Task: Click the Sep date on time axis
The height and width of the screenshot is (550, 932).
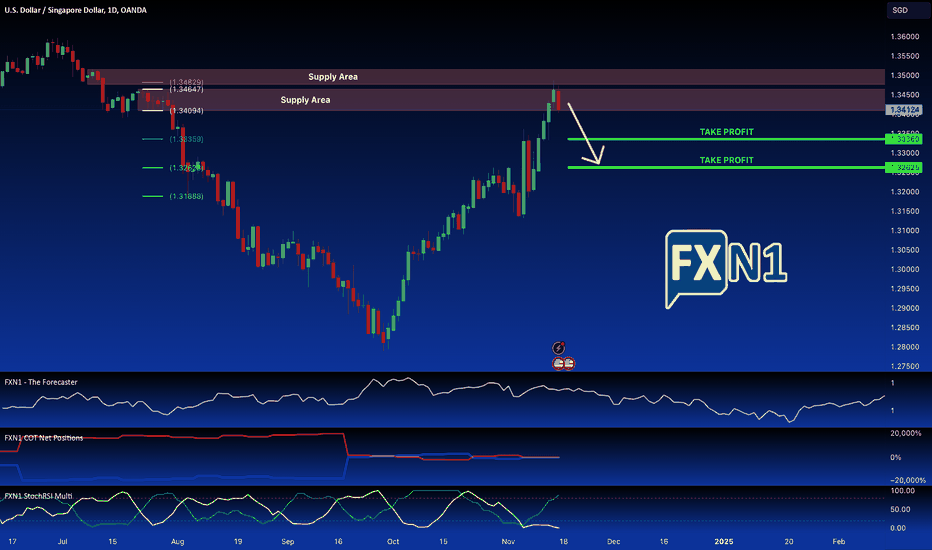Action: click(288, 542)
